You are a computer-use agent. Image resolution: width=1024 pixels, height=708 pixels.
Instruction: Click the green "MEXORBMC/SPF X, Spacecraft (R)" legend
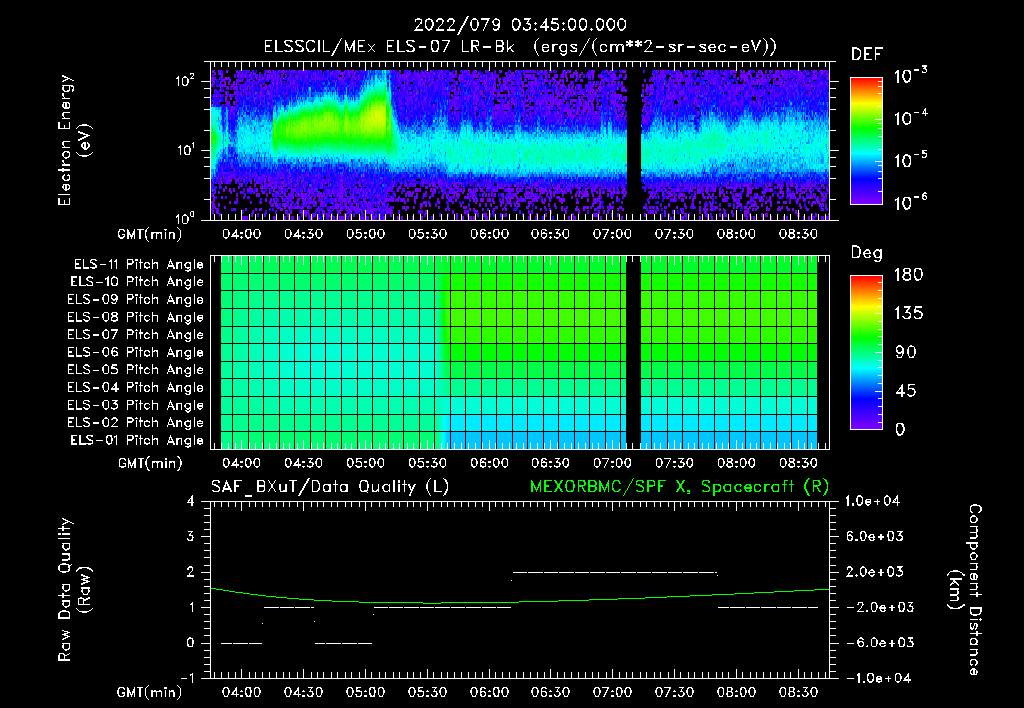(679, 487)
